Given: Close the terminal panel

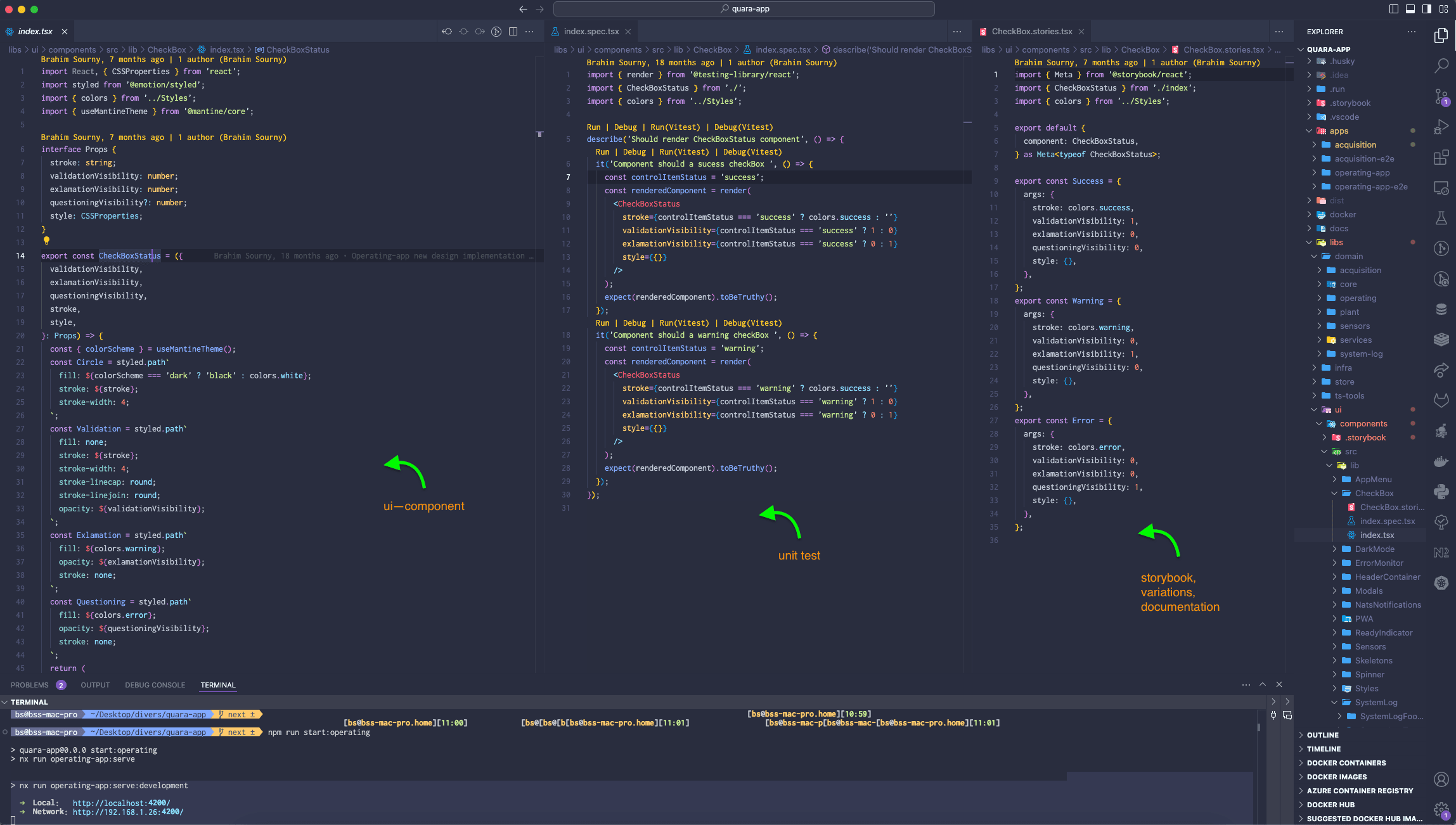Looking at the screenshot, I should [x=1279, y=685].
